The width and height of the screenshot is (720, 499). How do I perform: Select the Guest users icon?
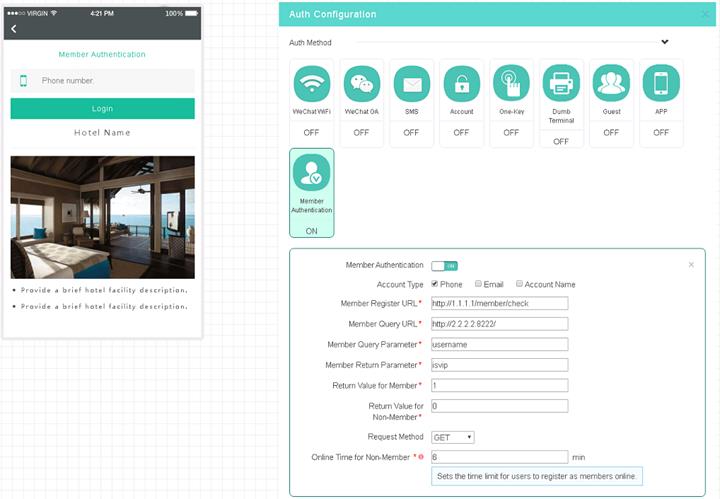pos(611,83)
